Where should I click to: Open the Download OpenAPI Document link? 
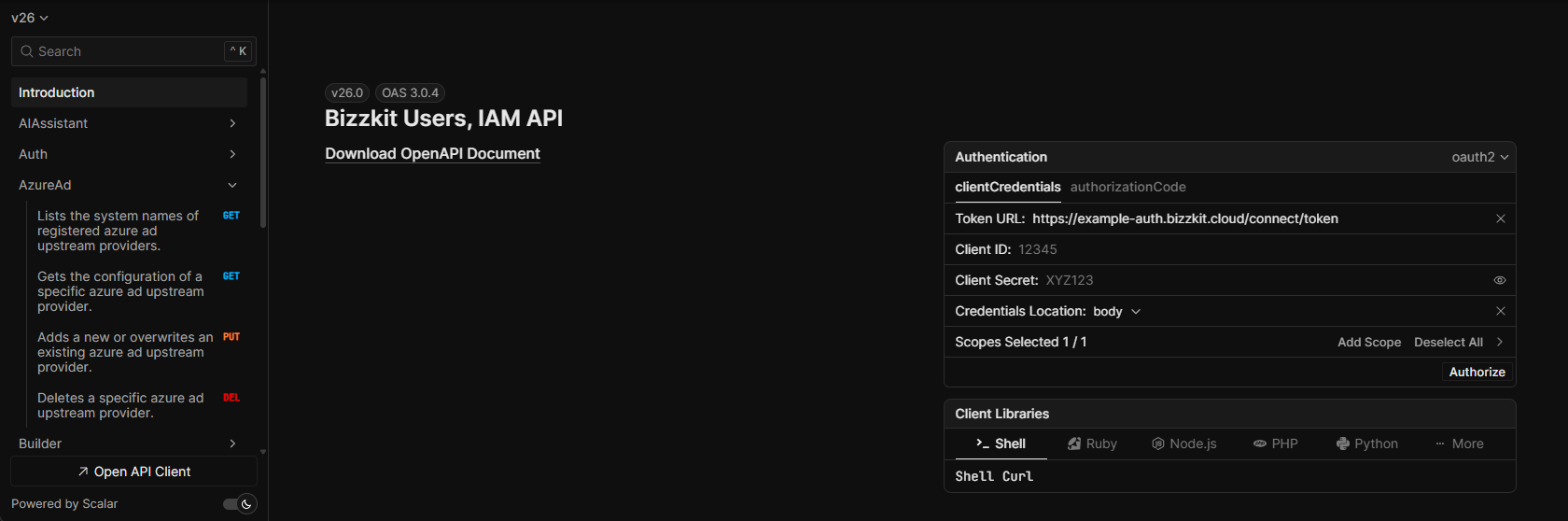(432, 153)
